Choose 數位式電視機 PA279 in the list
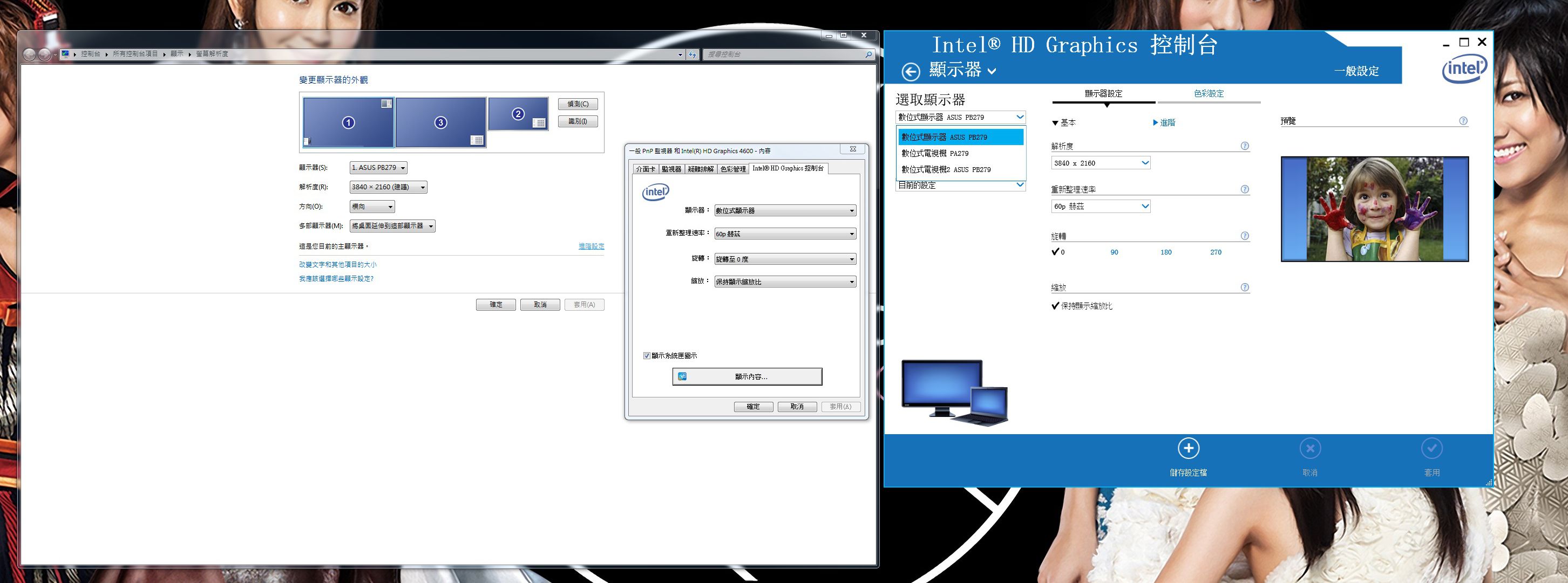Image resolution: width=1568 pixels, height=583 pixels. [x=961, y=153]
